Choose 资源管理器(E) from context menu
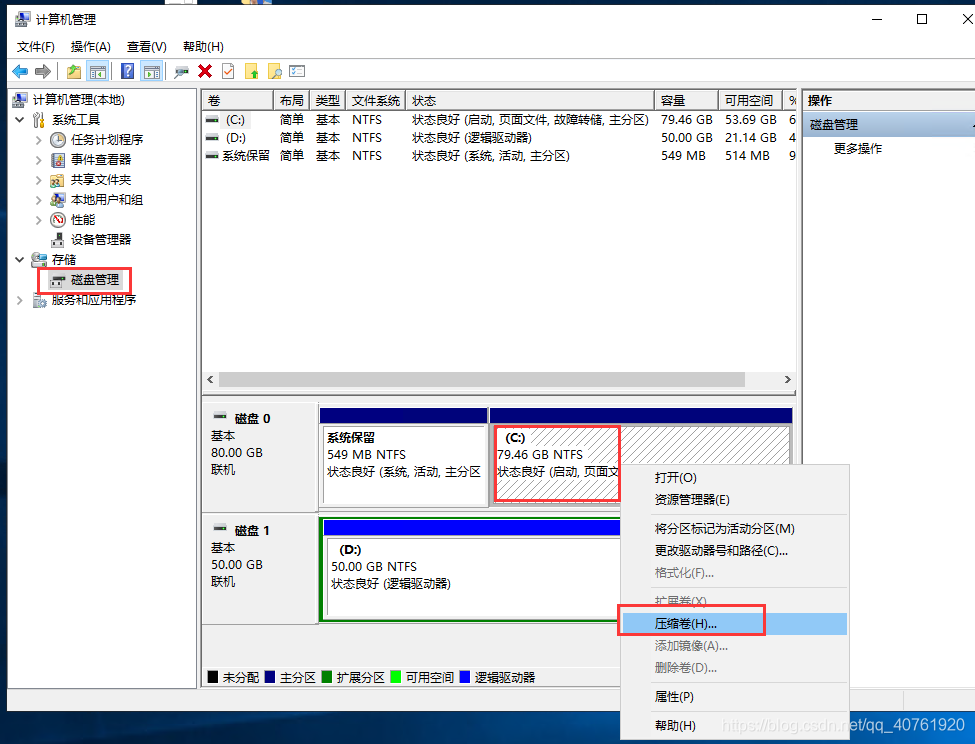975x744 pixels. pyautogui.click(x=734, y=500)
